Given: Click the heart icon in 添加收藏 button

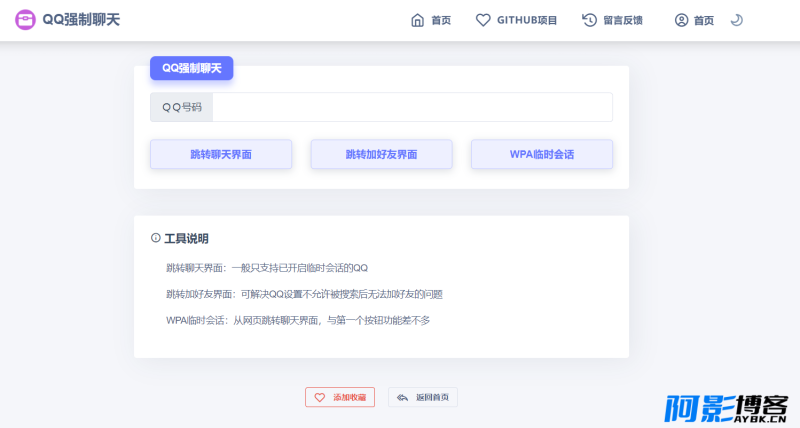Looking at the screenshot, I should click(319, 397).
